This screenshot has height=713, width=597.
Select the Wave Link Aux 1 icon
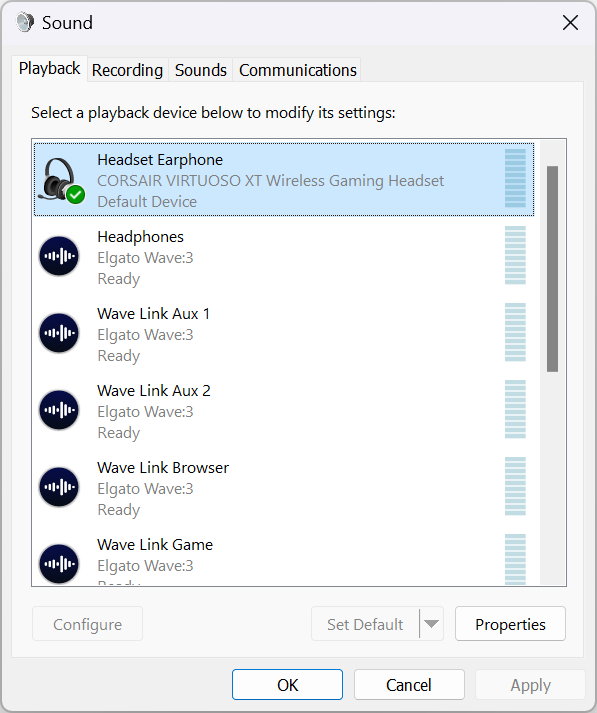pyautogui.click(x=59, y=333)
